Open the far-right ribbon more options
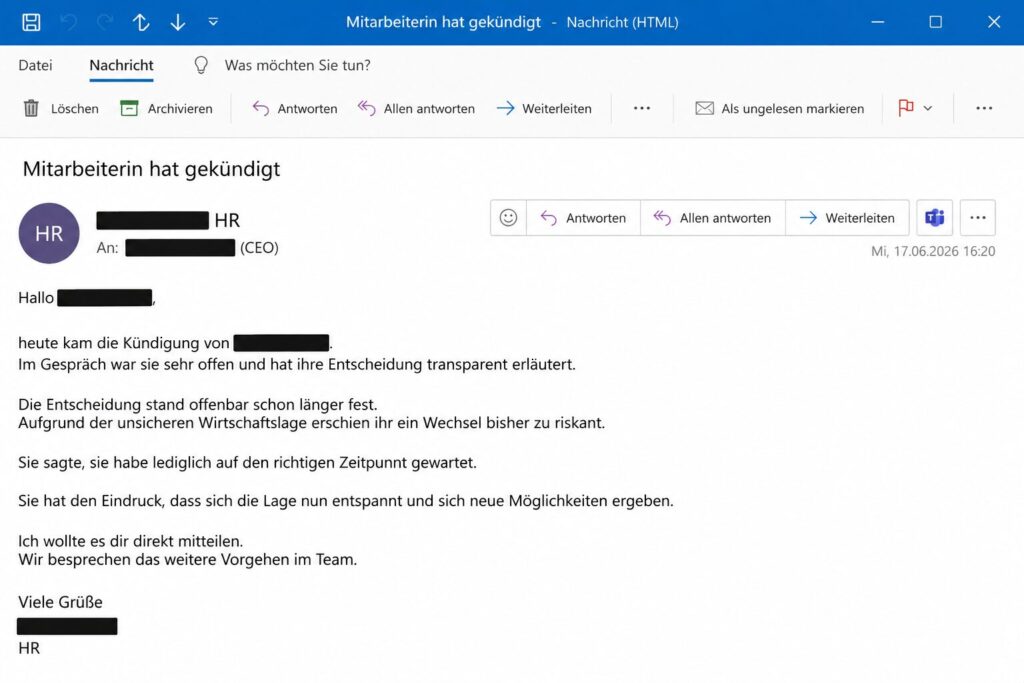This screenshot has width=1024, height=683. pos(984,108)
